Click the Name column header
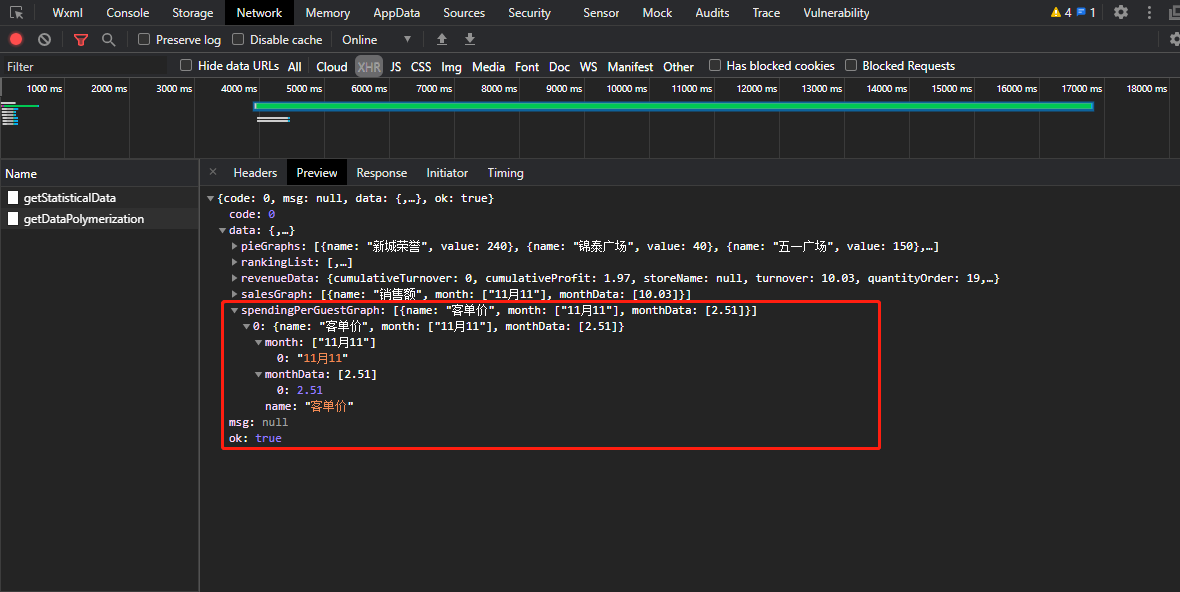The image size is (1180, 592). tap(99, 174)
